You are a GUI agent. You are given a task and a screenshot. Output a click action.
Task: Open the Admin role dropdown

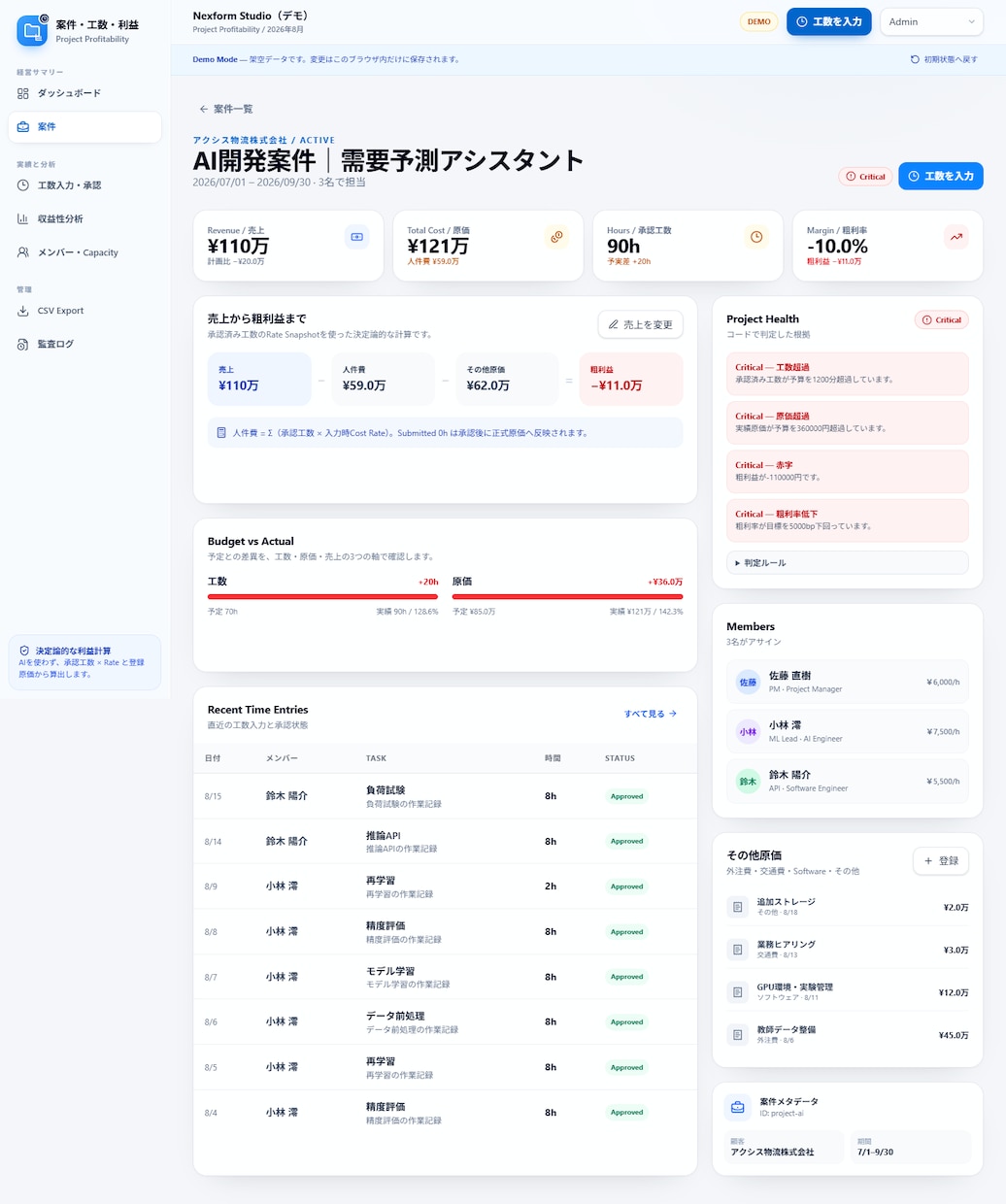pyautogui.click(x=931, y=21)
